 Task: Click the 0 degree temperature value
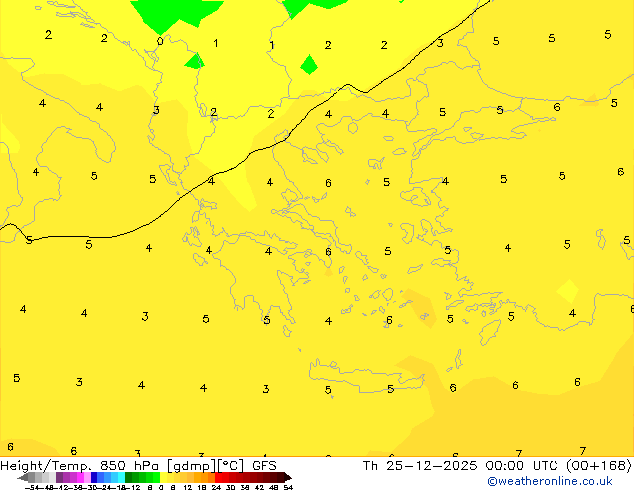[160, 42]
